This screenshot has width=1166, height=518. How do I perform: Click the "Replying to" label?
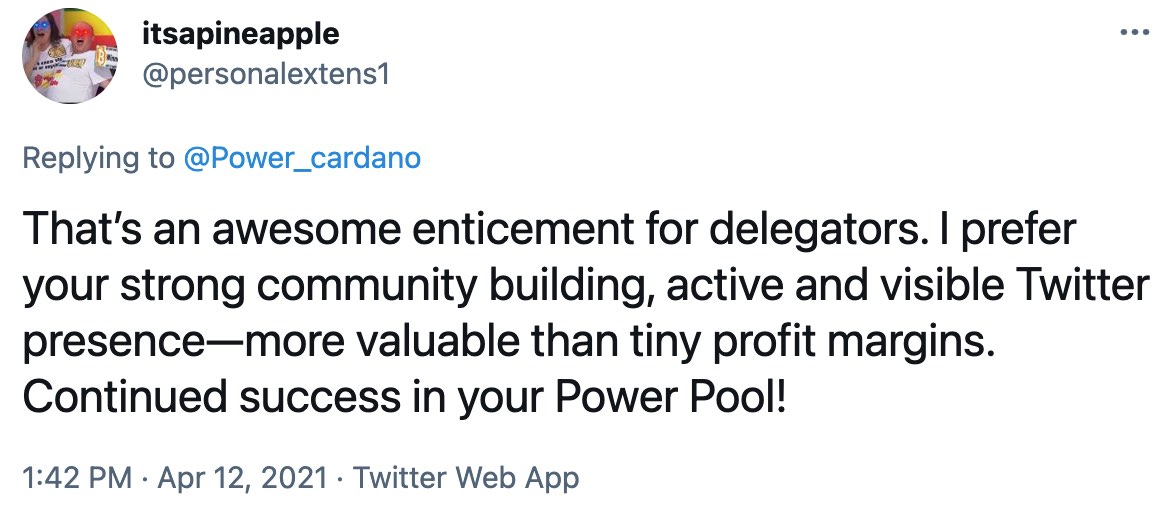tap(96, 158)
